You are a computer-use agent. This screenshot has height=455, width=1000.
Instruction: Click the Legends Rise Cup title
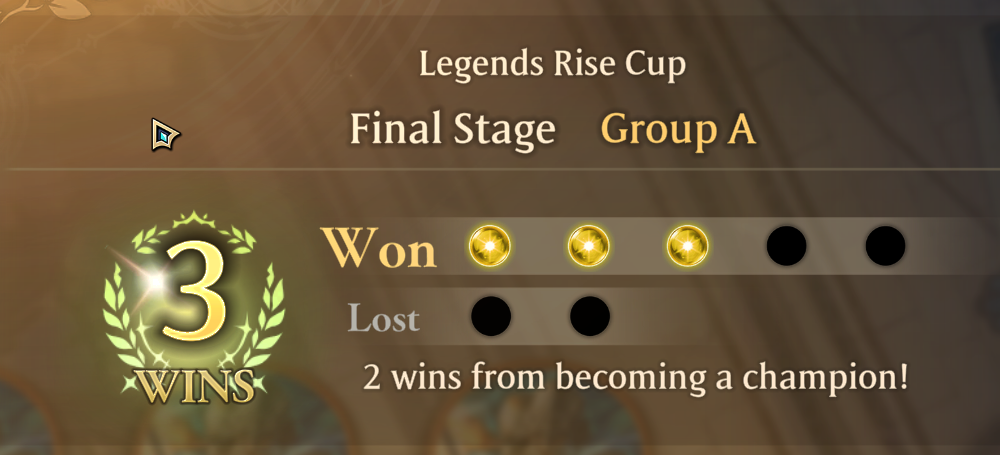[552, 64]
